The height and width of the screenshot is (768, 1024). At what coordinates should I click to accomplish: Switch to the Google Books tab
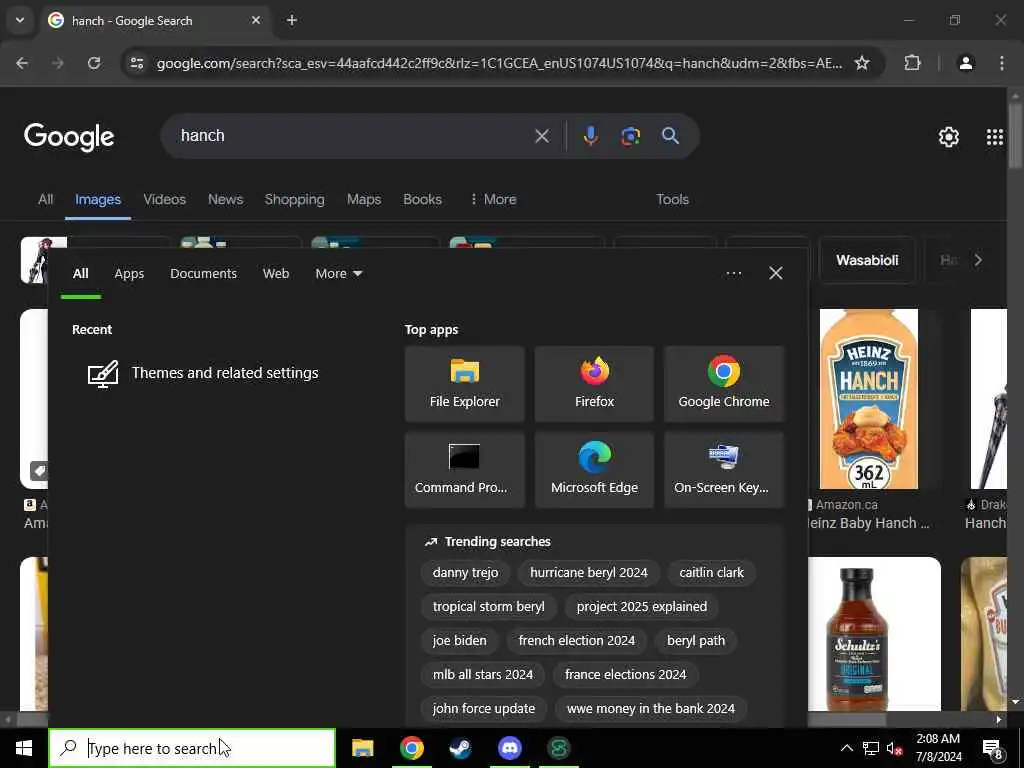pos(423,199)
